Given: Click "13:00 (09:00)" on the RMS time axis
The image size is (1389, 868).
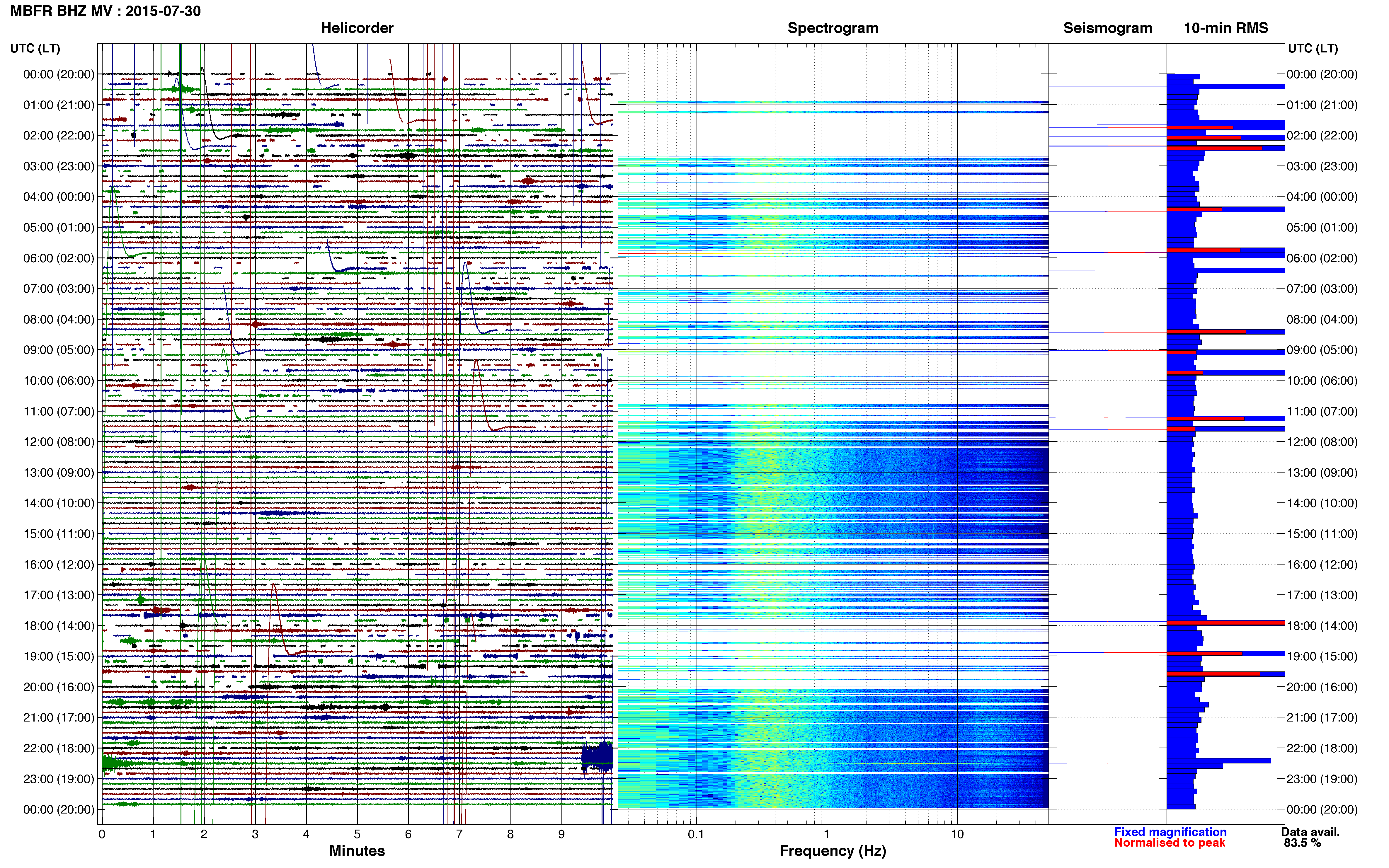Looking at the screenshot, I should pyautogui.click(x=1322, y=473).
